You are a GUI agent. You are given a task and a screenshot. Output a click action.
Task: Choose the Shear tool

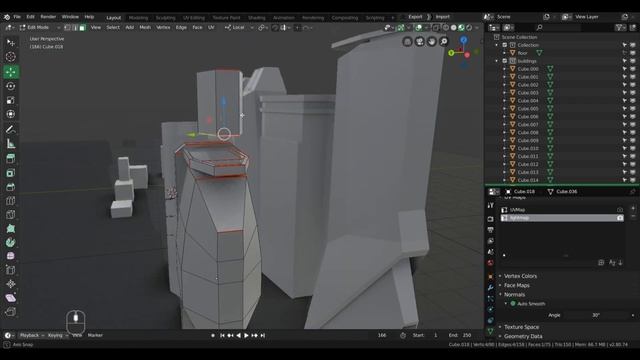pyautogui.click(x=11, y=298)
